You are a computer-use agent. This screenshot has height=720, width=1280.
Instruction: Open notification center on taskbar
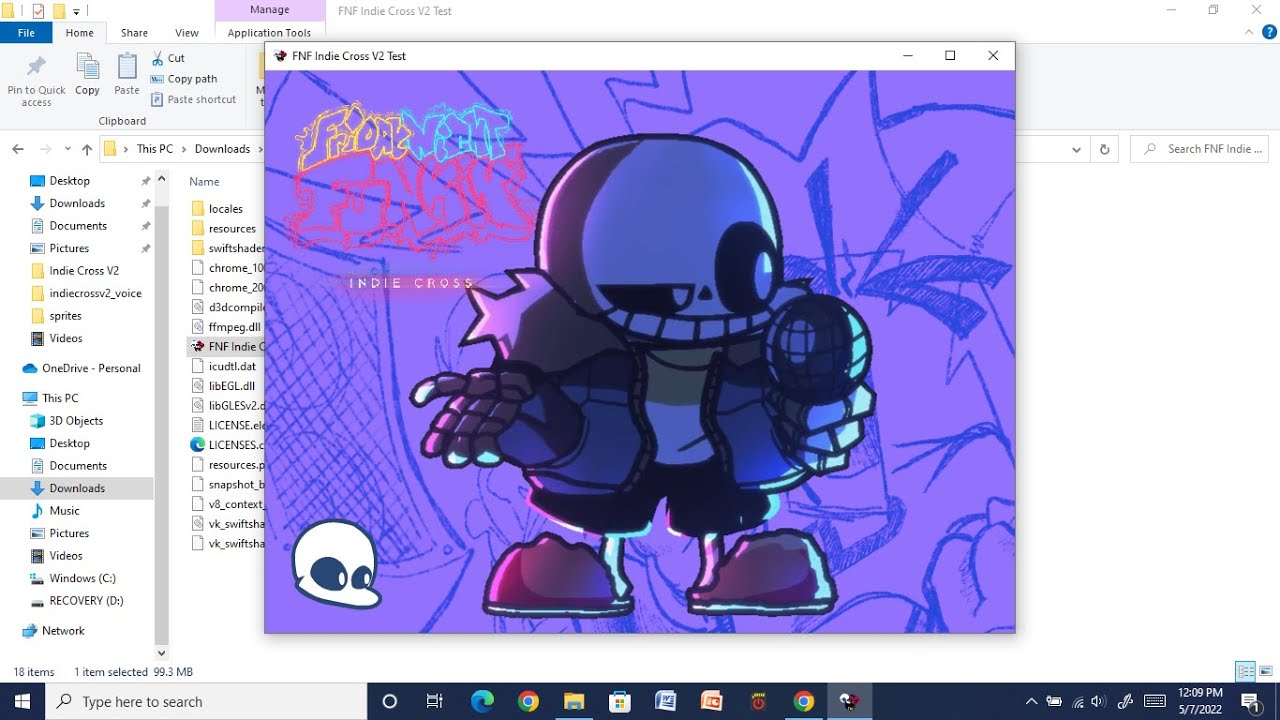(x=1250, y=701)
